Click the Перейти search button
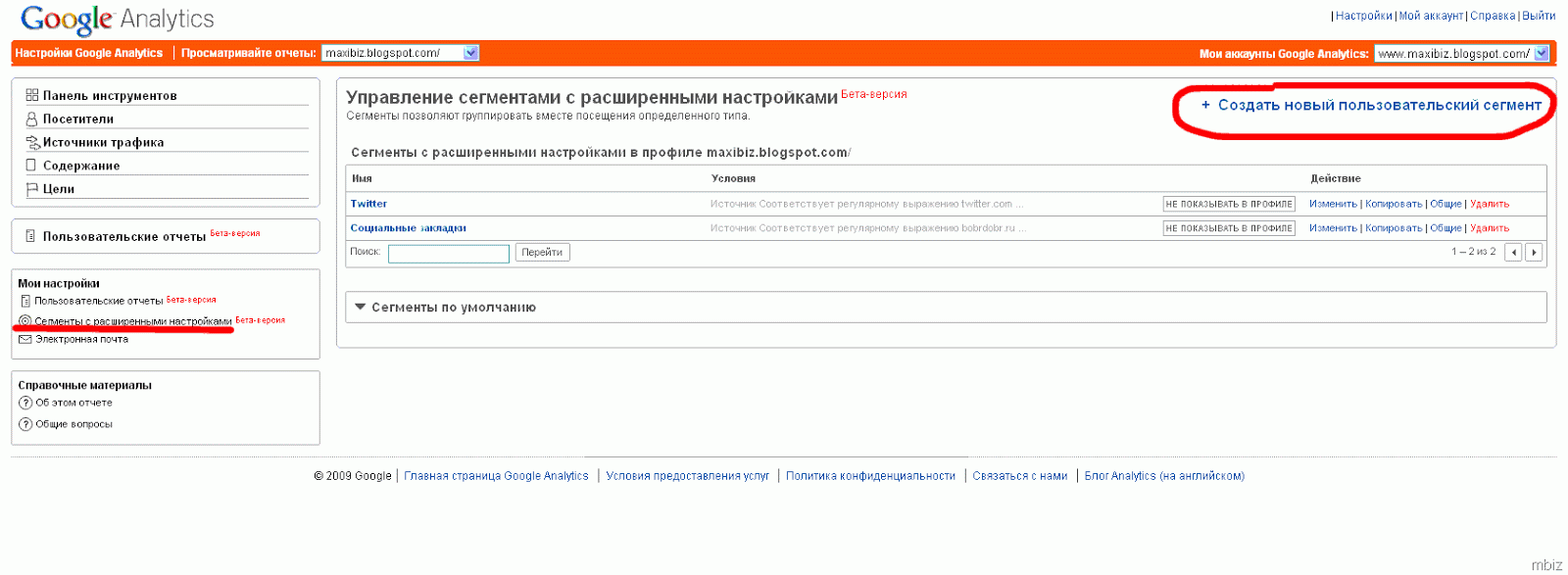 pos(542,253)
